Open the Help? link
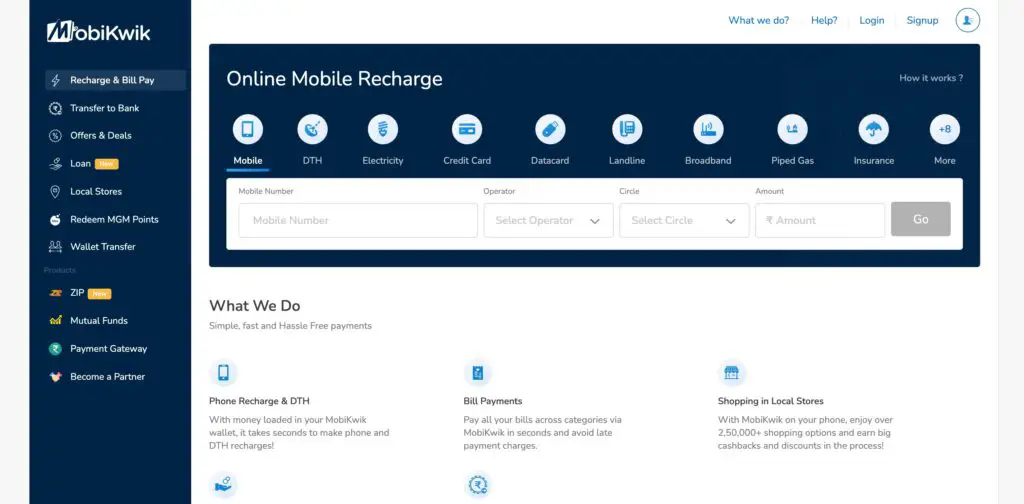Screen dimensions: 1024x504 [824, 20]
